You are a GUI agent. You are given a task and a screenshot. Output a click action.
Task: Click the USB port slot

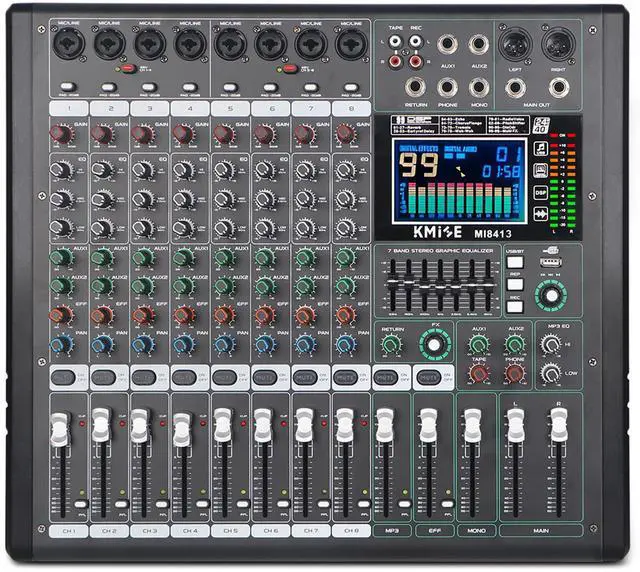(x=551, y=262)
